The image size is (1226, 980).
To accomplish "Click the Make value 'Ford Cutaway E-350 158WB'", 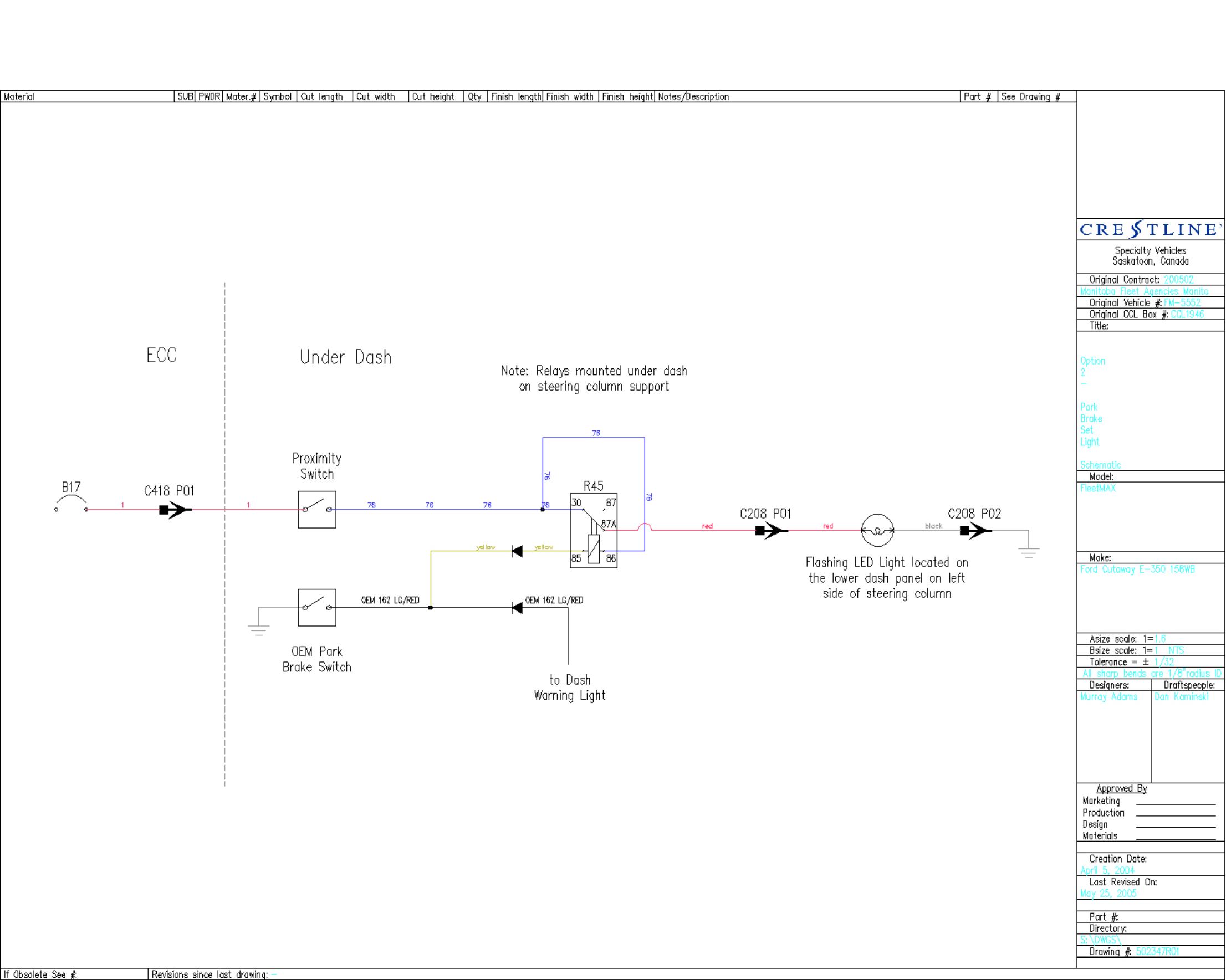I will 1137,569.
